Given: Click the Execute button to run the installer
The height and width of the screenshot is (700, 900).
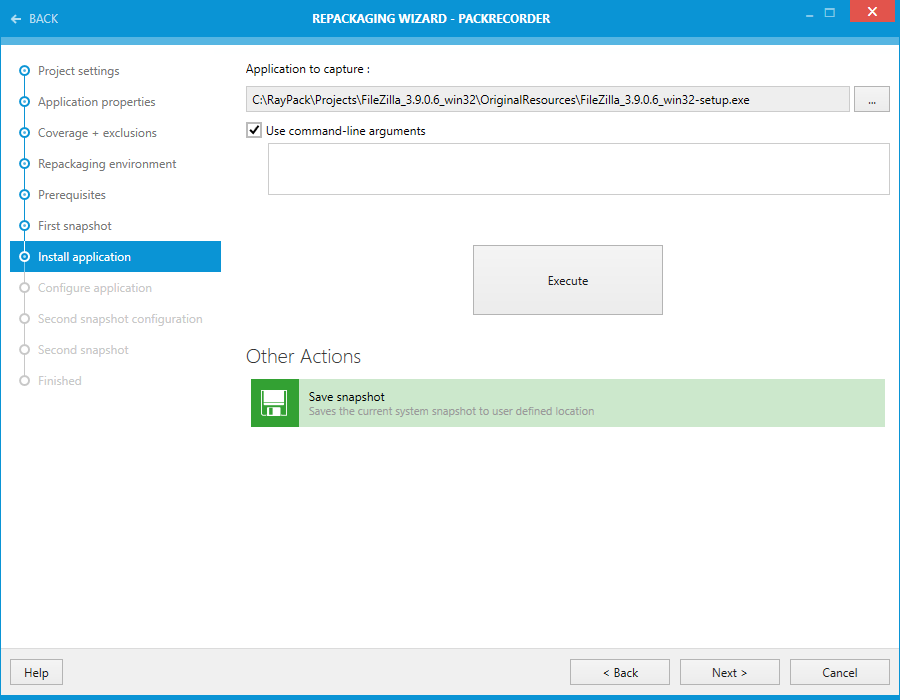Looking at the screenshot, I should pos(567,280).
